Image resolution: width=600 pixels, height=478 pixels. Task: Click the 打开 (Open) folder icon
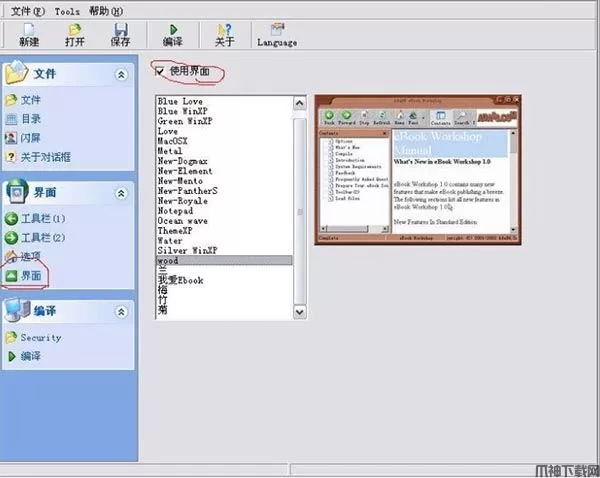click(x=75, y=29)
